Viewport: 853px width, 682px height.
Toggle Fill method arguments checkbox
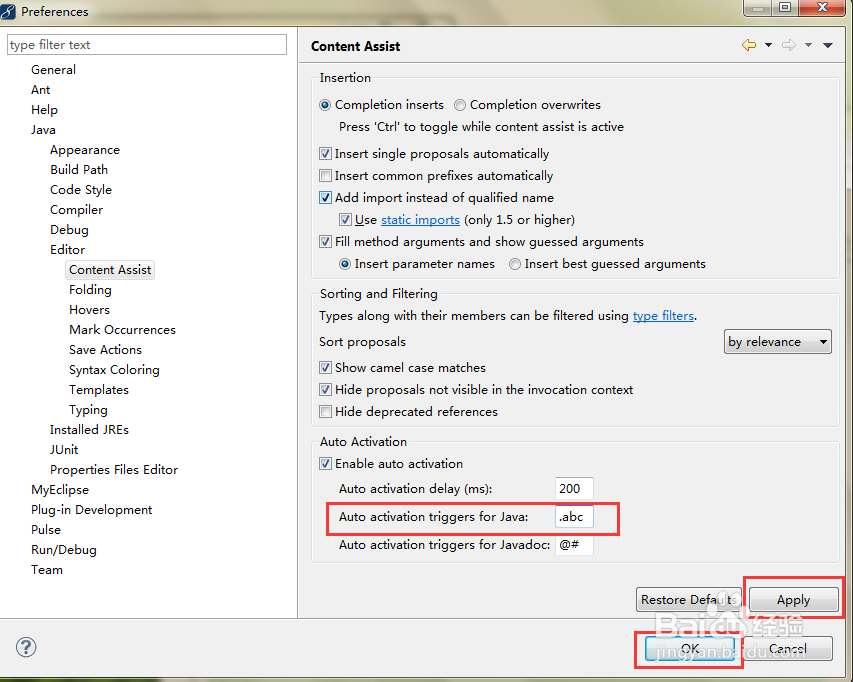(x=325, y=241)
